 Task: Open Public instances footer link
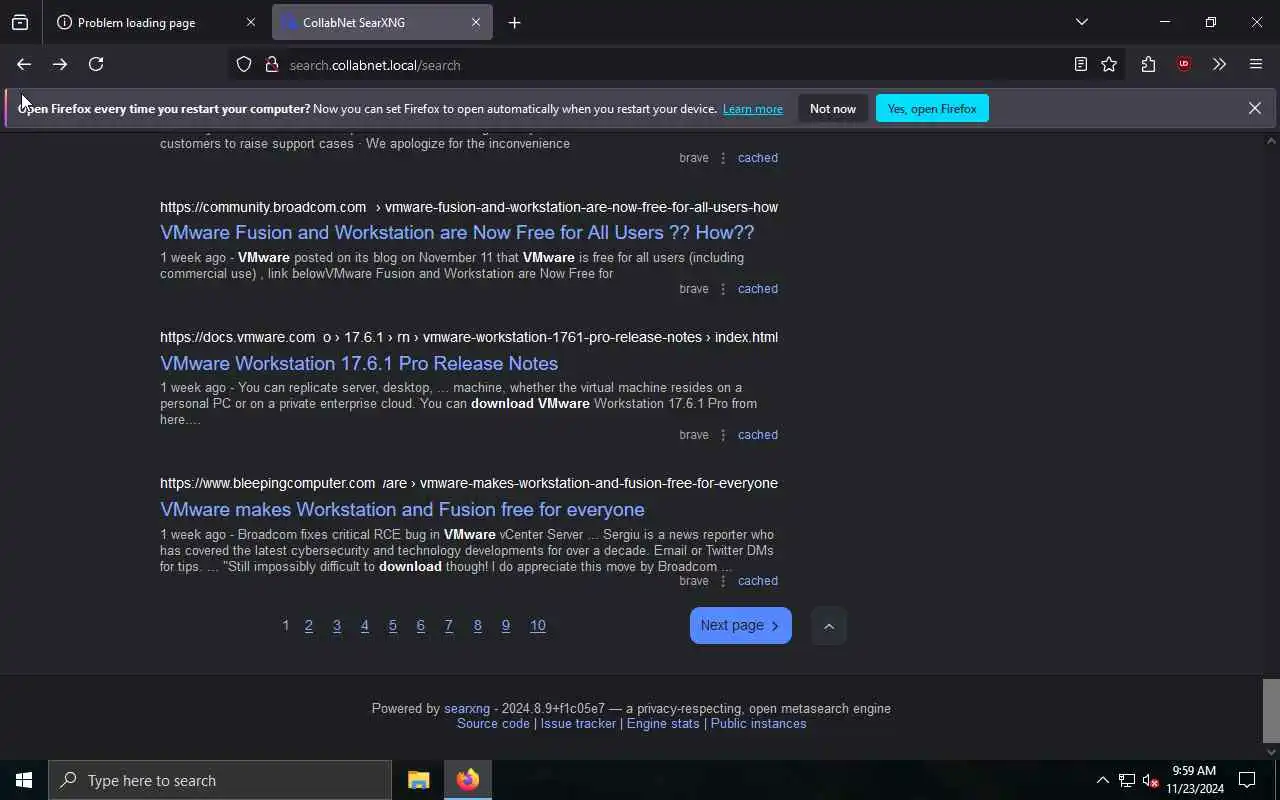point(758,724)
